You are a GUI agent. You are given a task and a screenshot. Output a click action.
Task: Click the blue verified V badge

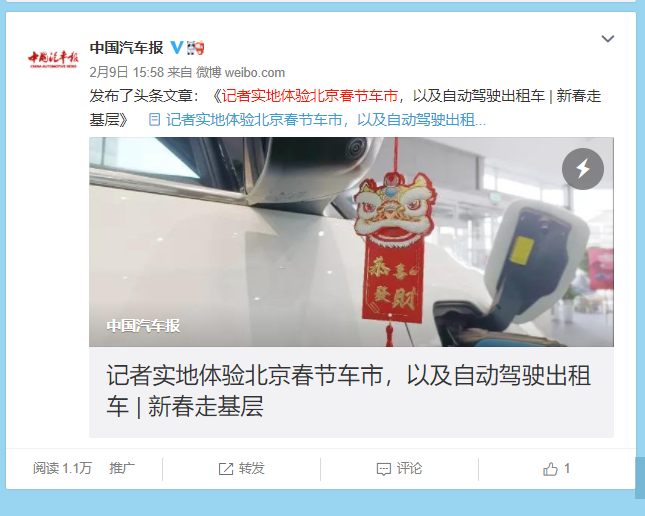coord(177,48)
